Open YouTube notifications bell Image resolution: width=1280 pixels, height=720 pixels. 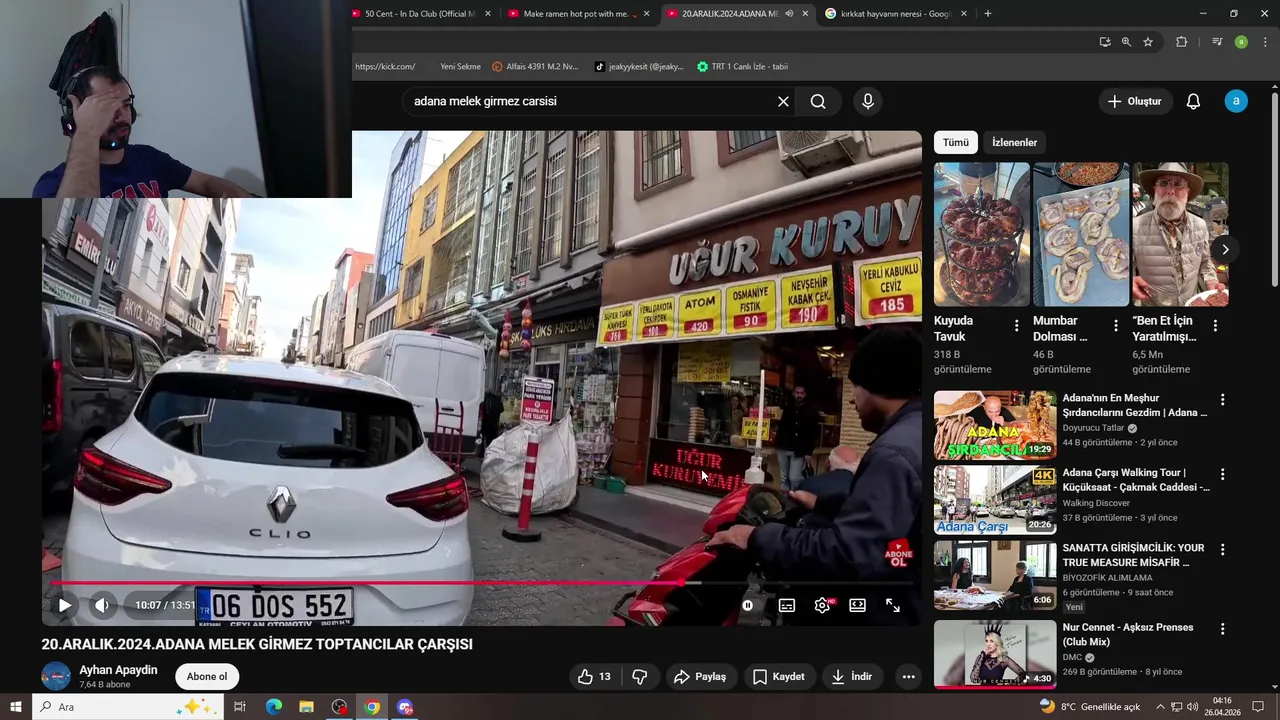tap(1193, 101)
